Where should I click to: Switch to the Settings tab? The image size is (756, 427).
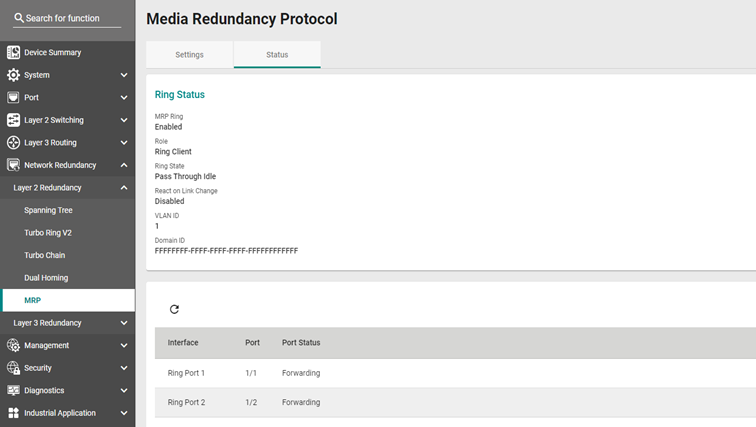[189, 54]
